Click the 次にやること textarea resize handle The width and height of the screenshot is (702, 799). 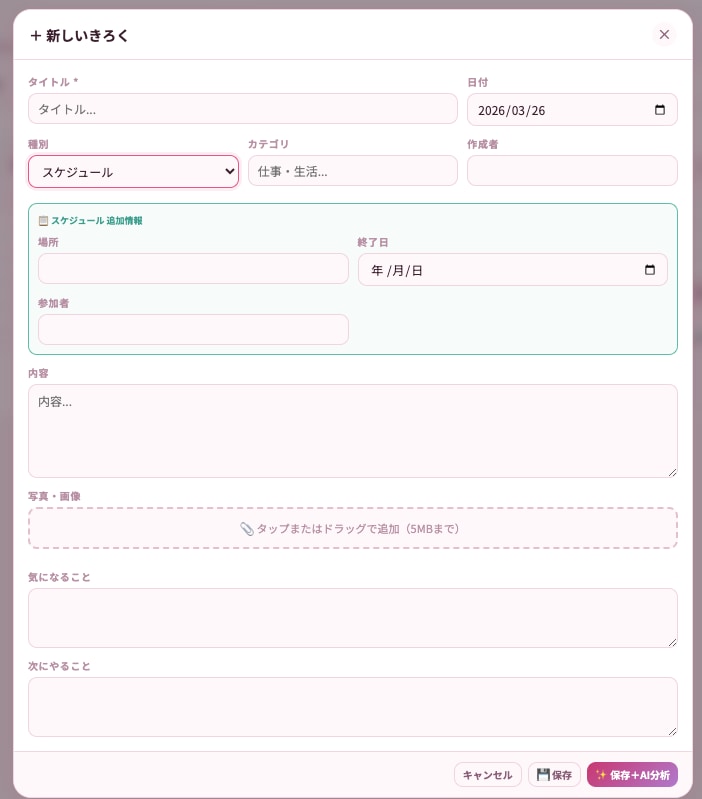click(672, 731)
